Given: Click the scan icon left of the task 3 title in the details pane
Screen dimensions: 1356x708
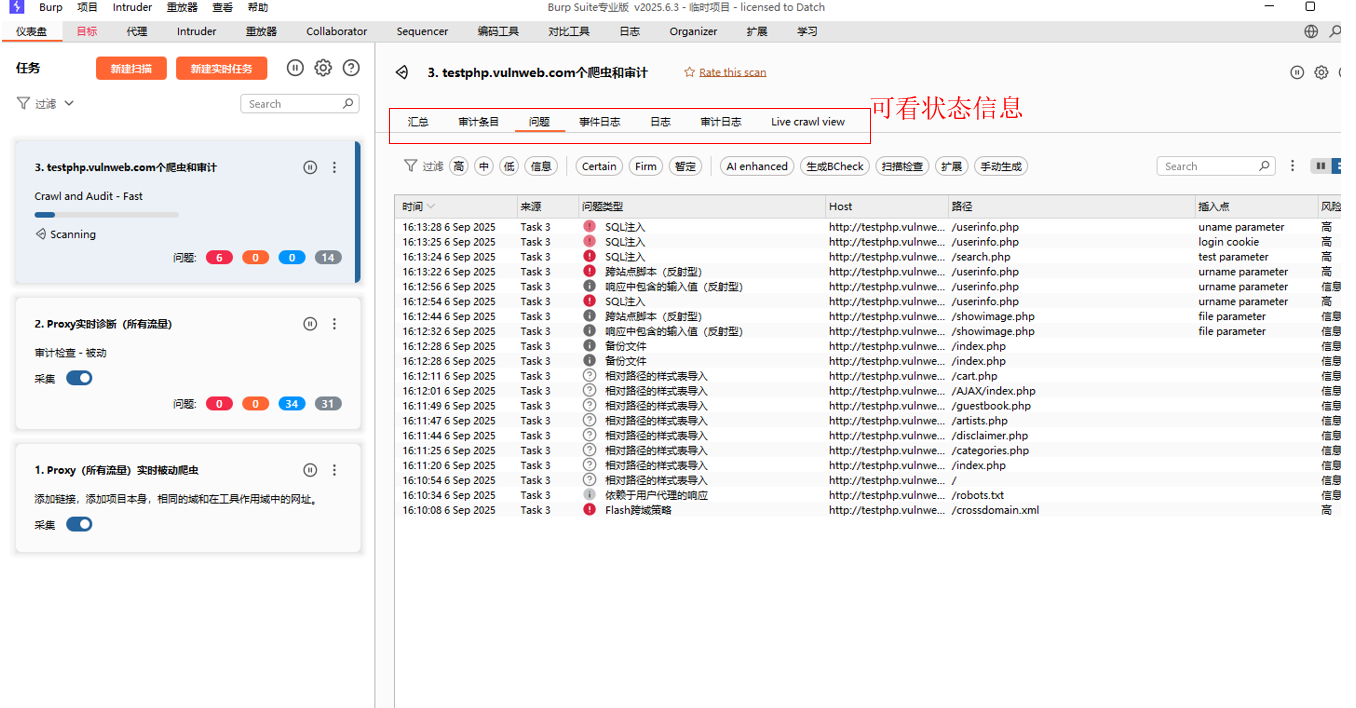Looking at the screenshot, I should click(x=402, y=72).
